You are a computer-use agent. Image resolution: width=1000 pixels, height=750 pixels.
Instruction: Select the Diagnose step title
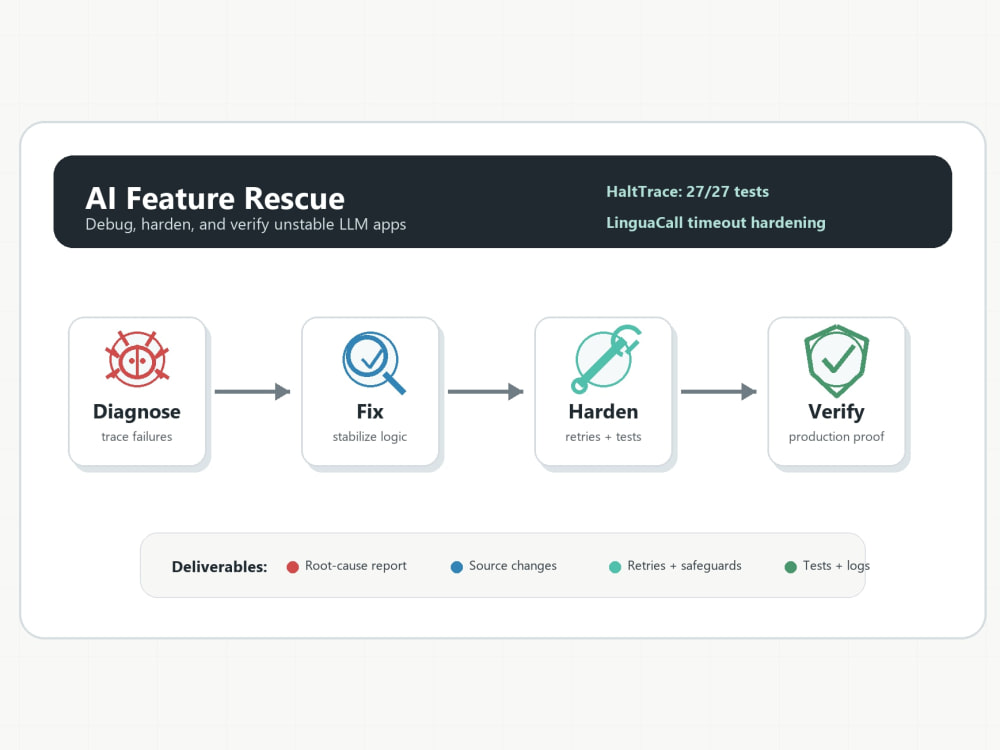(x=136, y=411)
